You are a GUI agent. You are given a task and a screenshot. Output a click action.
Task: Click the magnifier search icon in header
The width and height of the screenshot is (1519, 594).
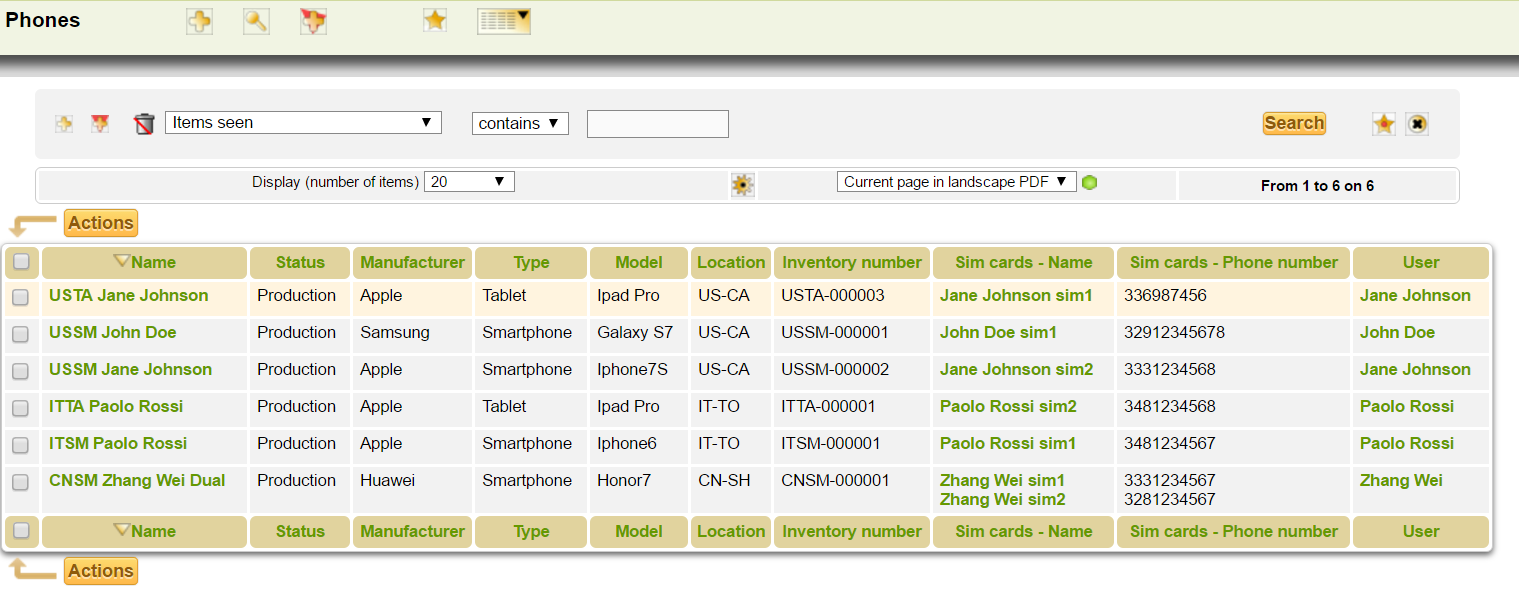tap(256, 21)
